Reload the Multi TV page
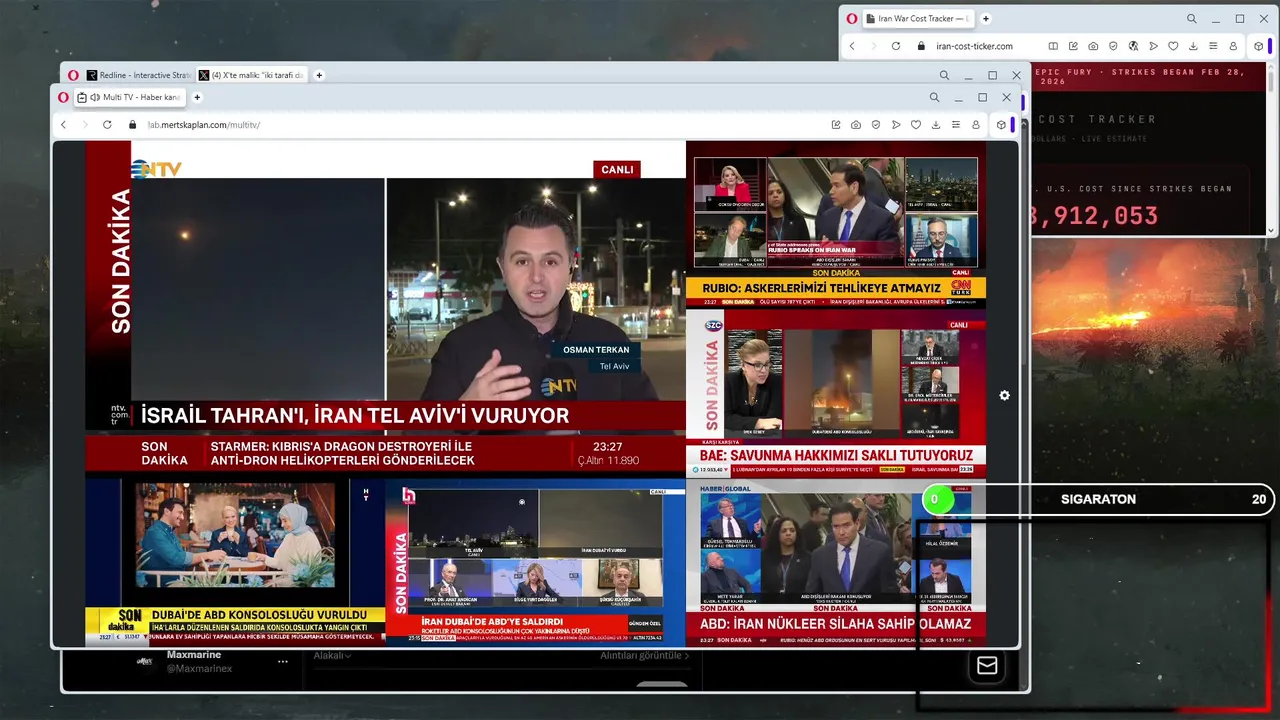 point(107,125)
